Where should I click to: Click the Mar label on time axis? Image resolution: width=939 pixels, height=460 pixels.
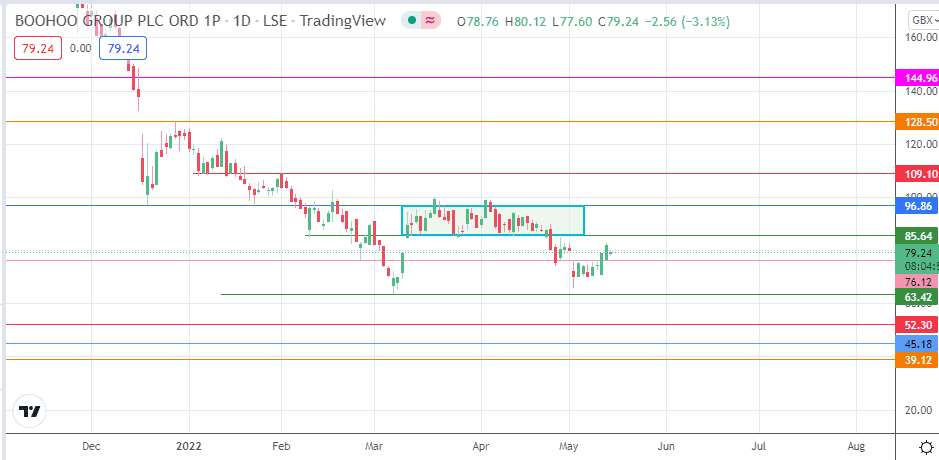click(374, 446)
